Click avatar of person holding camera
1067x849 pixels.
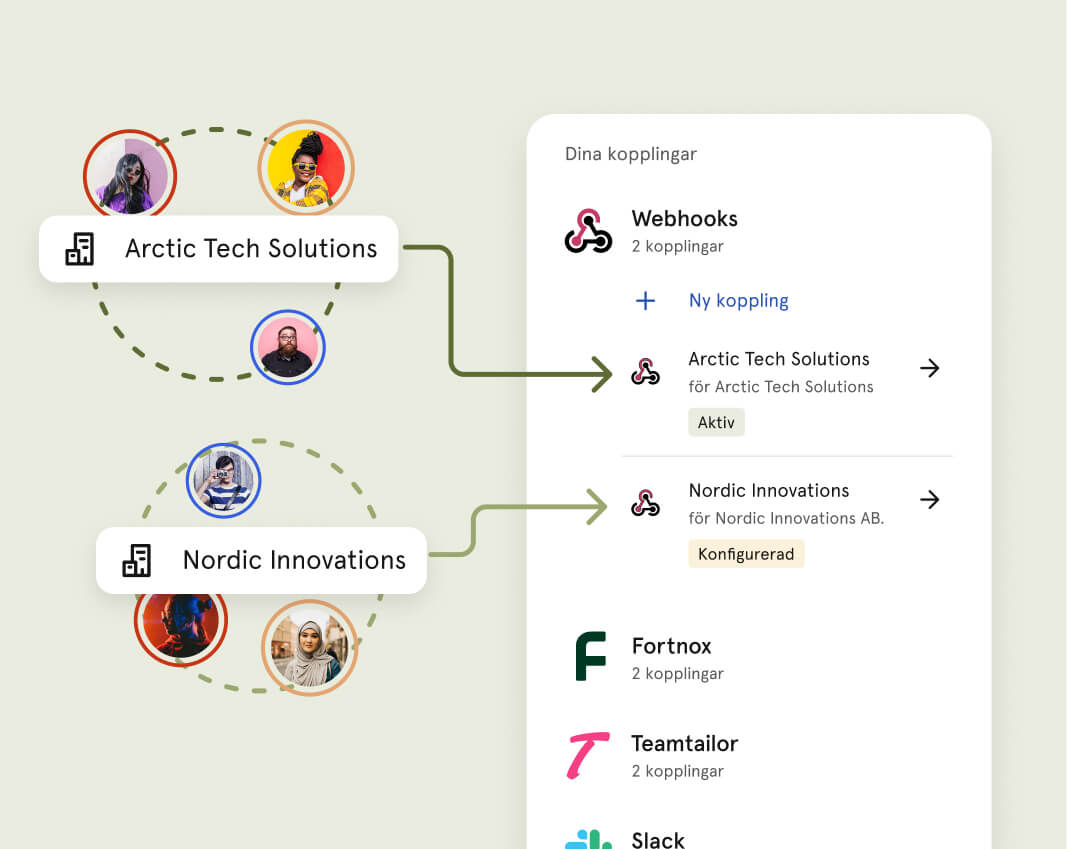coord(224,481)
